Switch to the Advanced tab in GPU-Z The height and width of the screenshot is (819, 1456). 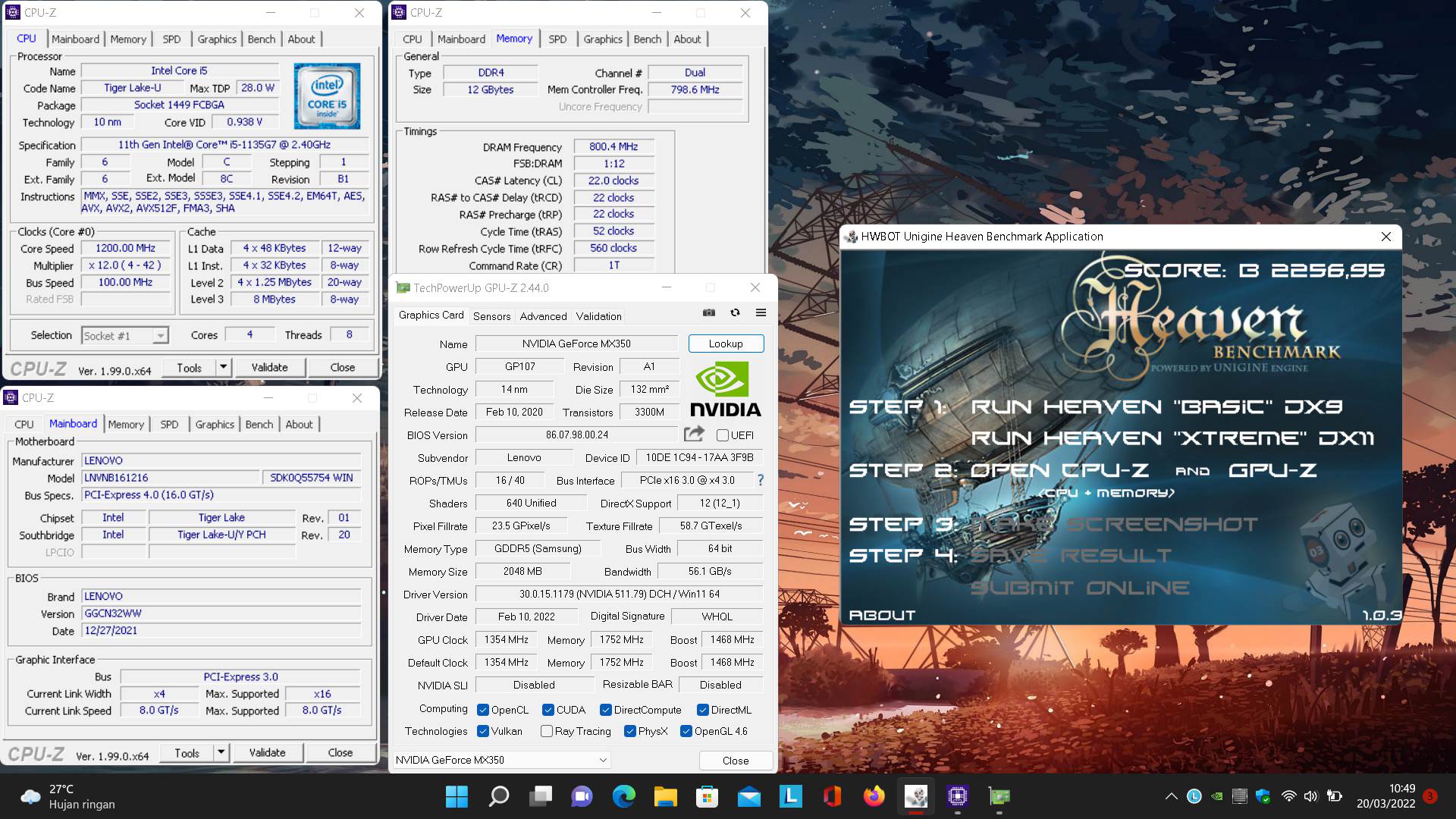pyautogui.click(x=543, y=316)
